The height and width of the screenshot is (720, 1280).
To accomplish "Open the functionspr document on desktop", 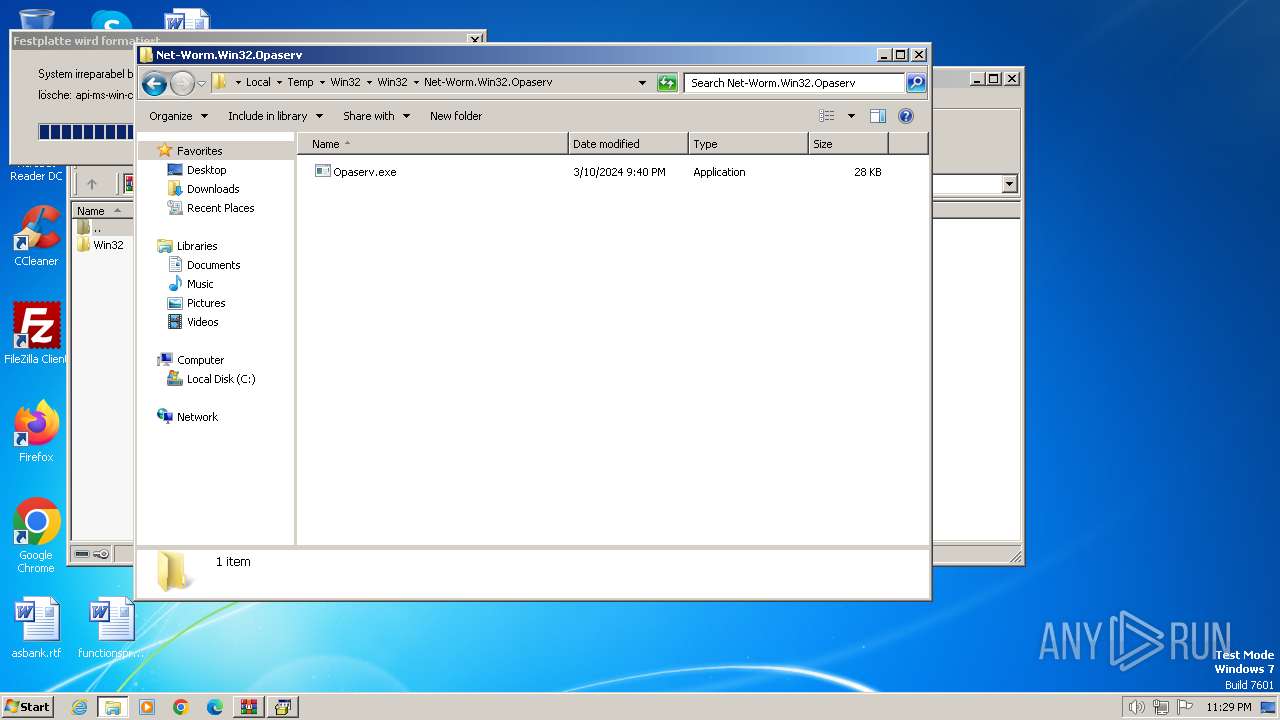I will (x=111, y=628).
